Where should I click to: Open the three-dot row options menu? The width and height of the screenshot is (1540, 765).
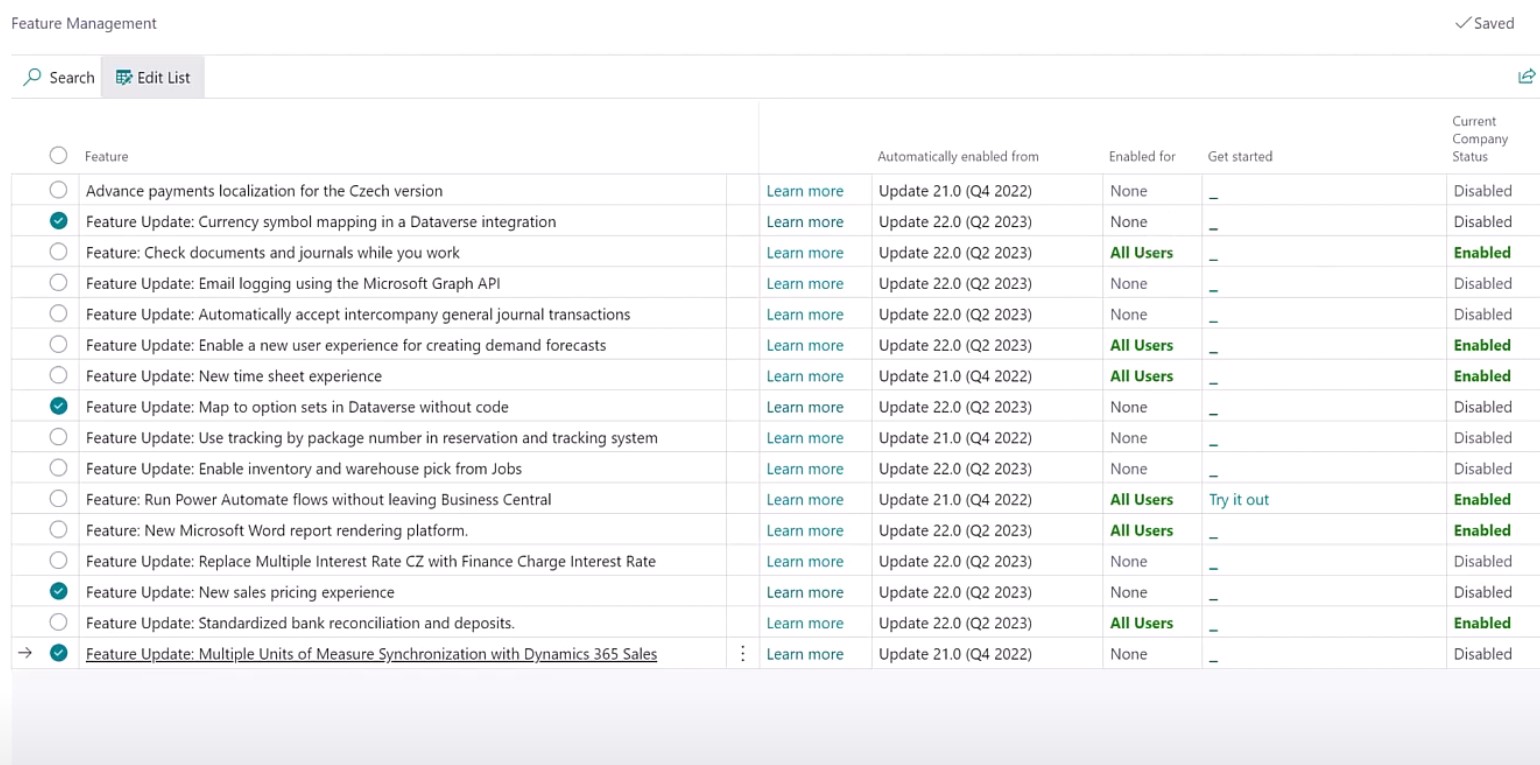click(742, 654)
